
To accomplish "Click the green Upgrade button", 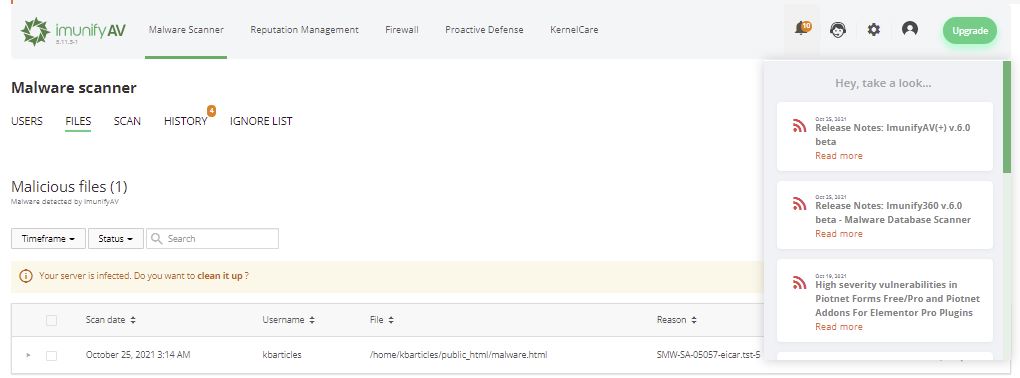I will 970,31.
